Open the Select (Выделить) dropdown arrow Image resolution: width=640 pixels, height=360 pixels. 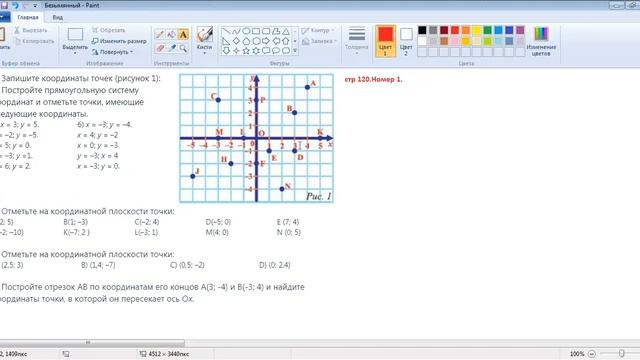[75, 53]
